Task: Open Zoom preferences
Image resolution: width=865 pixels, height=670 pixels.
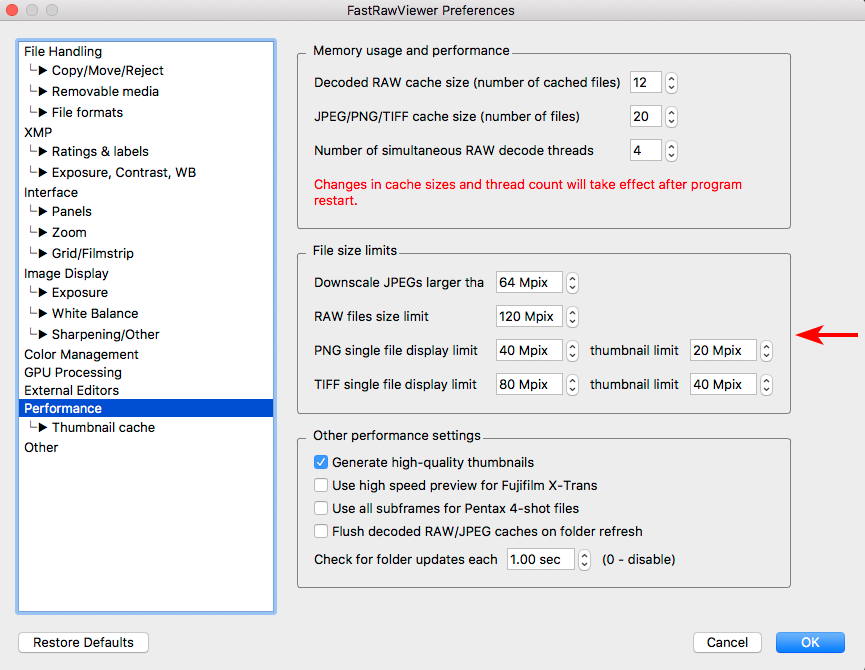Action: click(x=69, y=233)
